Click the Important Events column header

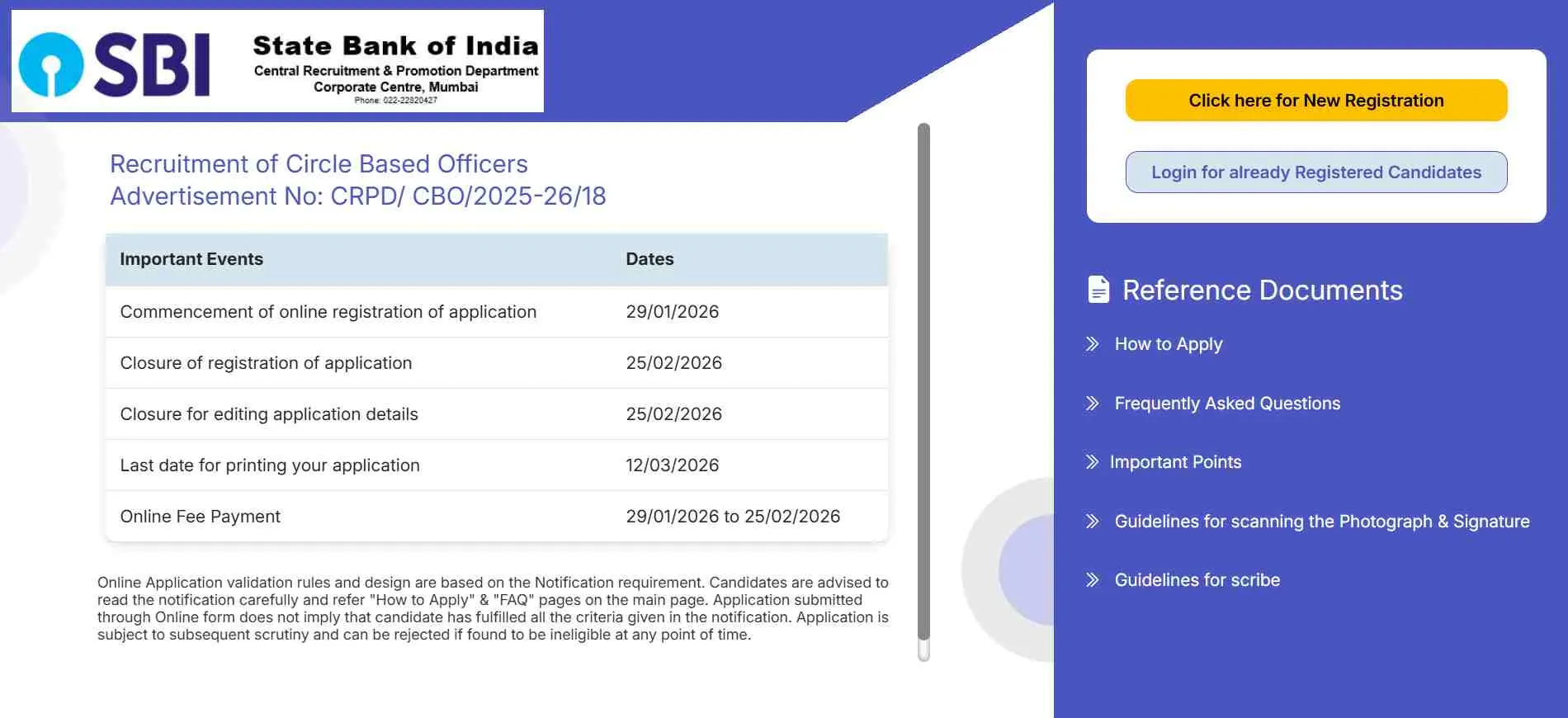191,259
